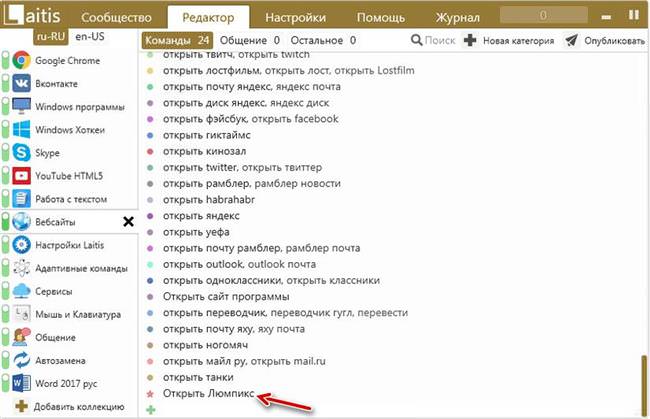
Task: Click the command list vertical scrollbar
Action: click(x=644, y=385)
